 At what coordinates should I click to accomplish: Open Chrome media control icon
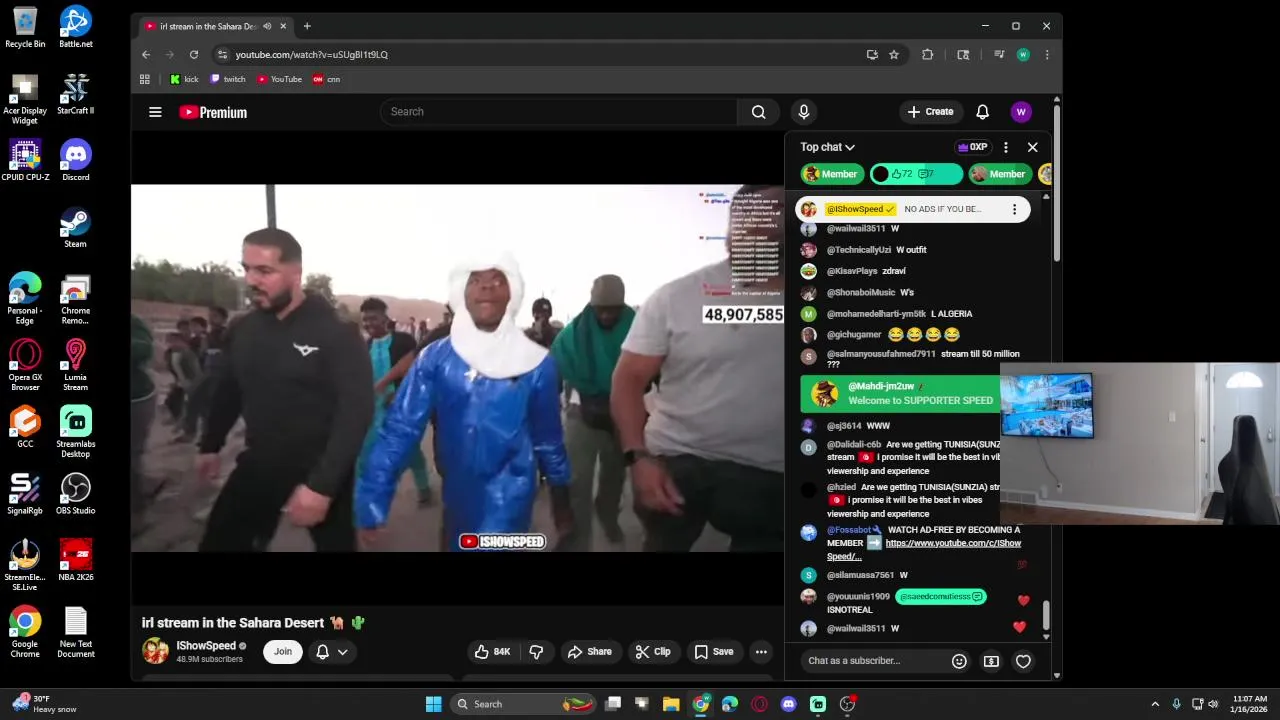[998, 55]
